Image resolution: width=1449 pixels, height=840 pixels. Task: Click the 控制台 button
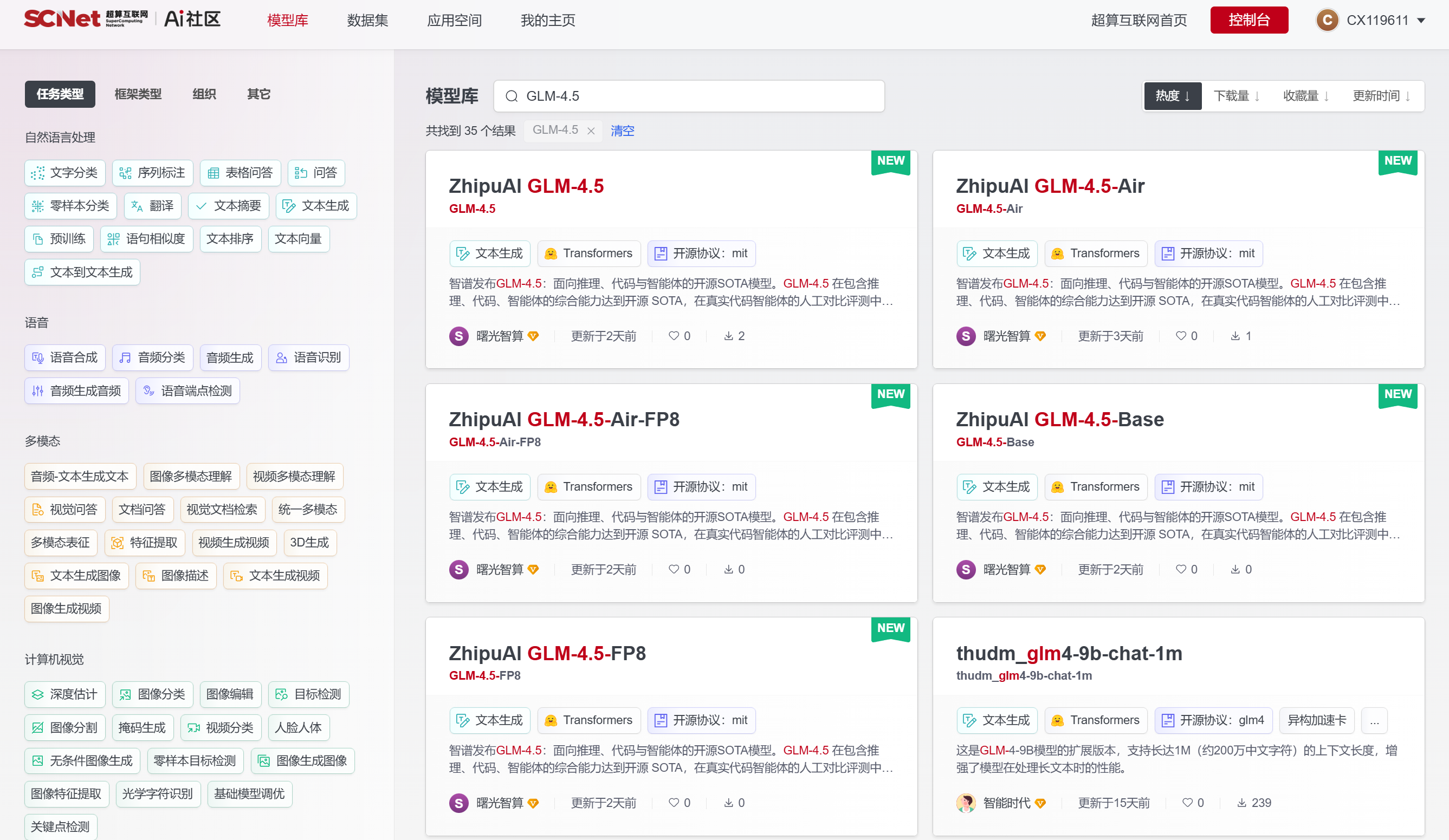tap(1249, 20)
